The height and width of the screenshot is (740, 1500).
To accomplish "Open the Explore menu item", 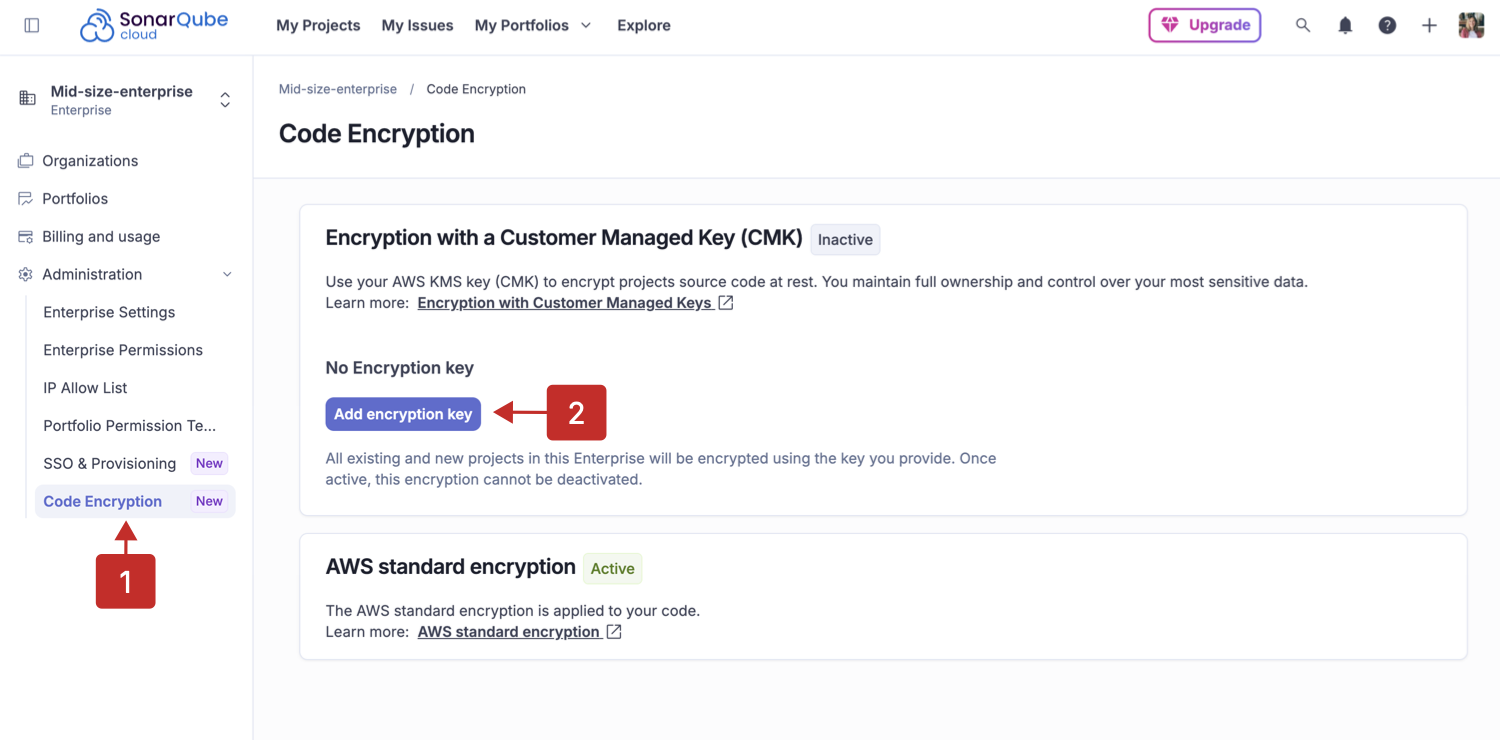I will tap(644, 25).
